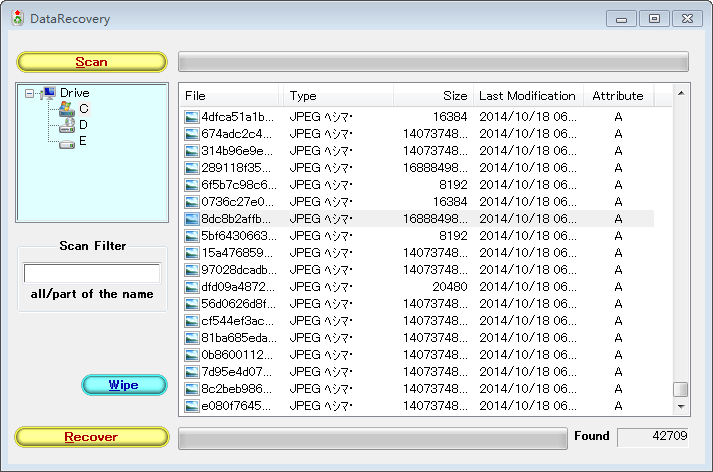The height and width of the screenshot is (472, 713).
Task: Click the vertical scrollbar thumb
Action: tap(681, 389)
